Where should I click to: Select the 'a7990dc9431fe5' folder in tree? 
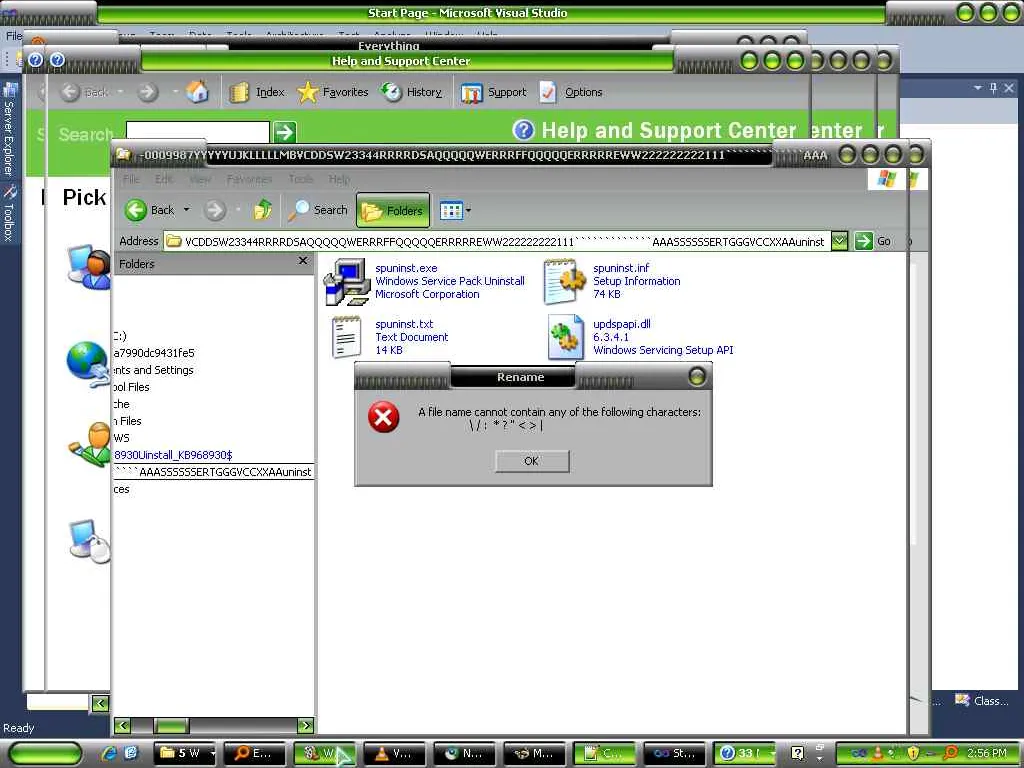(154, 353)
